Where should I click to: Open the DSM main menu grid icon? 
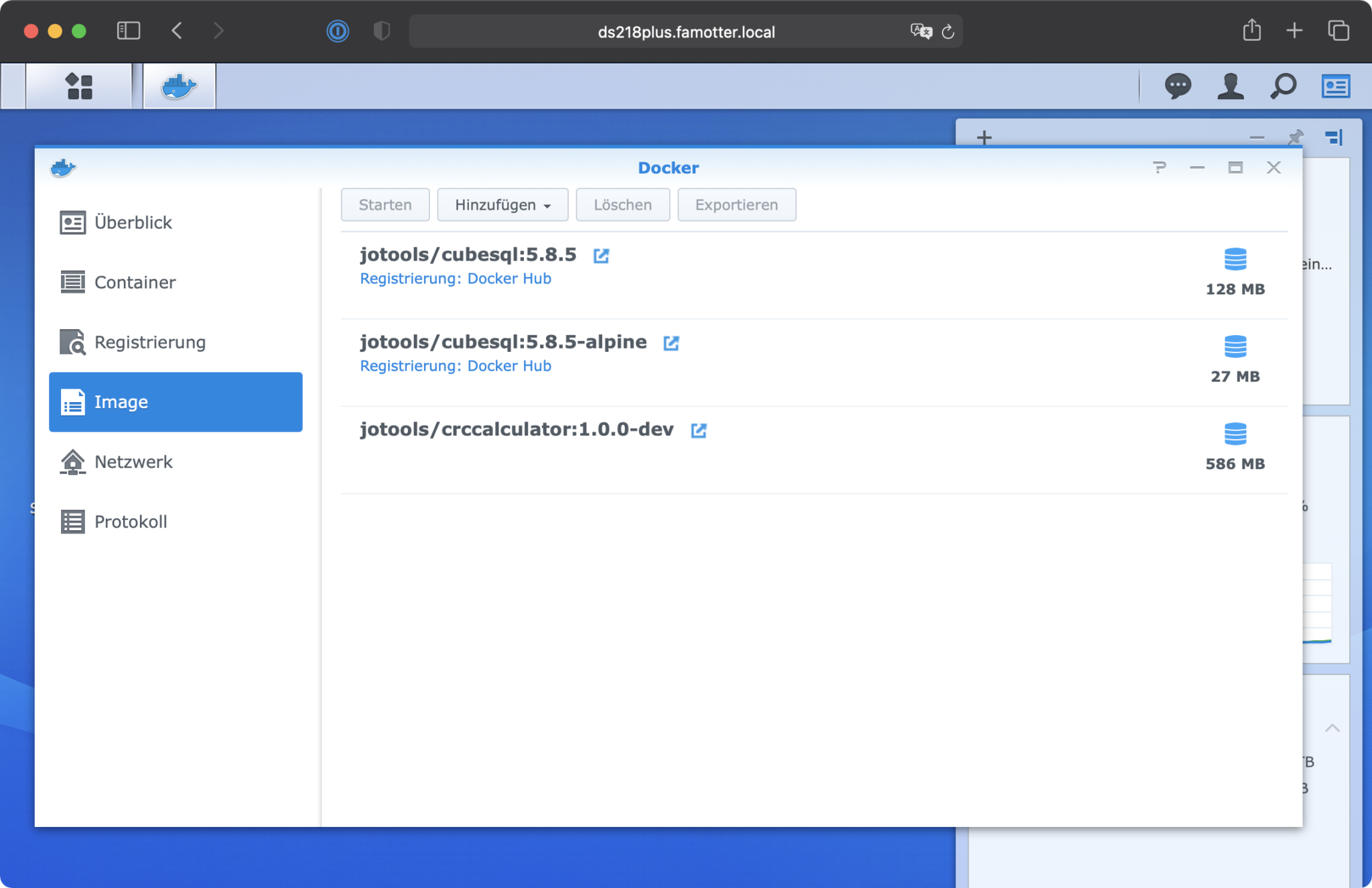click(x=78, y=86)
